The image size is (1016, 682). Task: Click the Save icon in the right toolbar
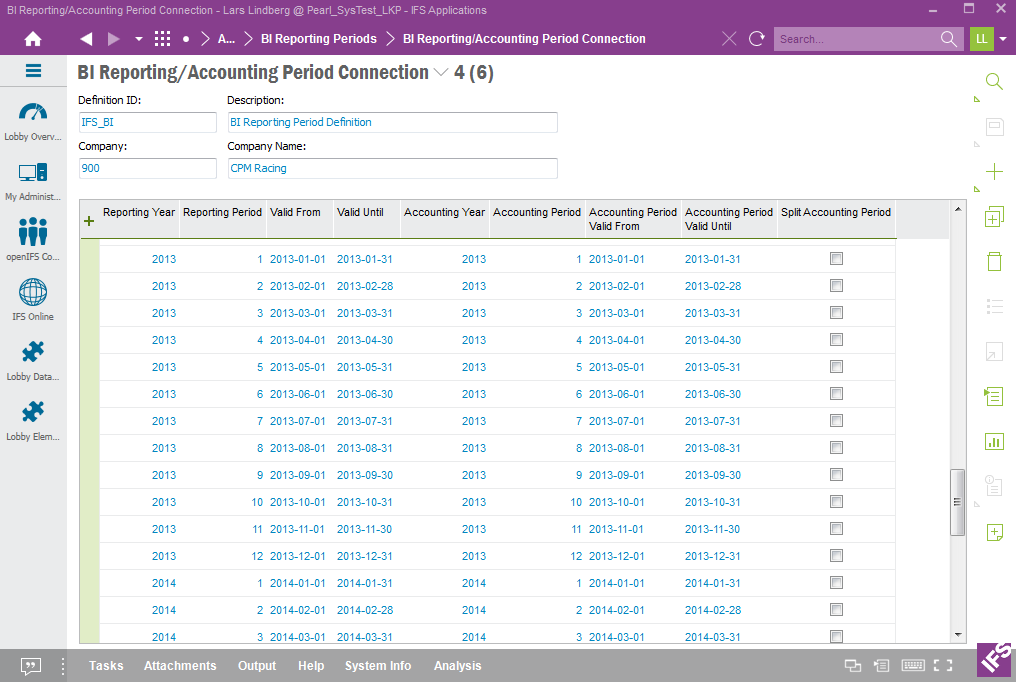click(x=994, y=126)
